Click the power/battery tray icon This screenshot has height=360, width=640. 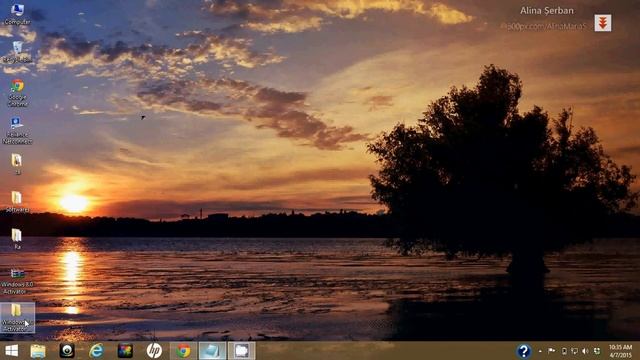pyautogui.click(x=564, y=351)
